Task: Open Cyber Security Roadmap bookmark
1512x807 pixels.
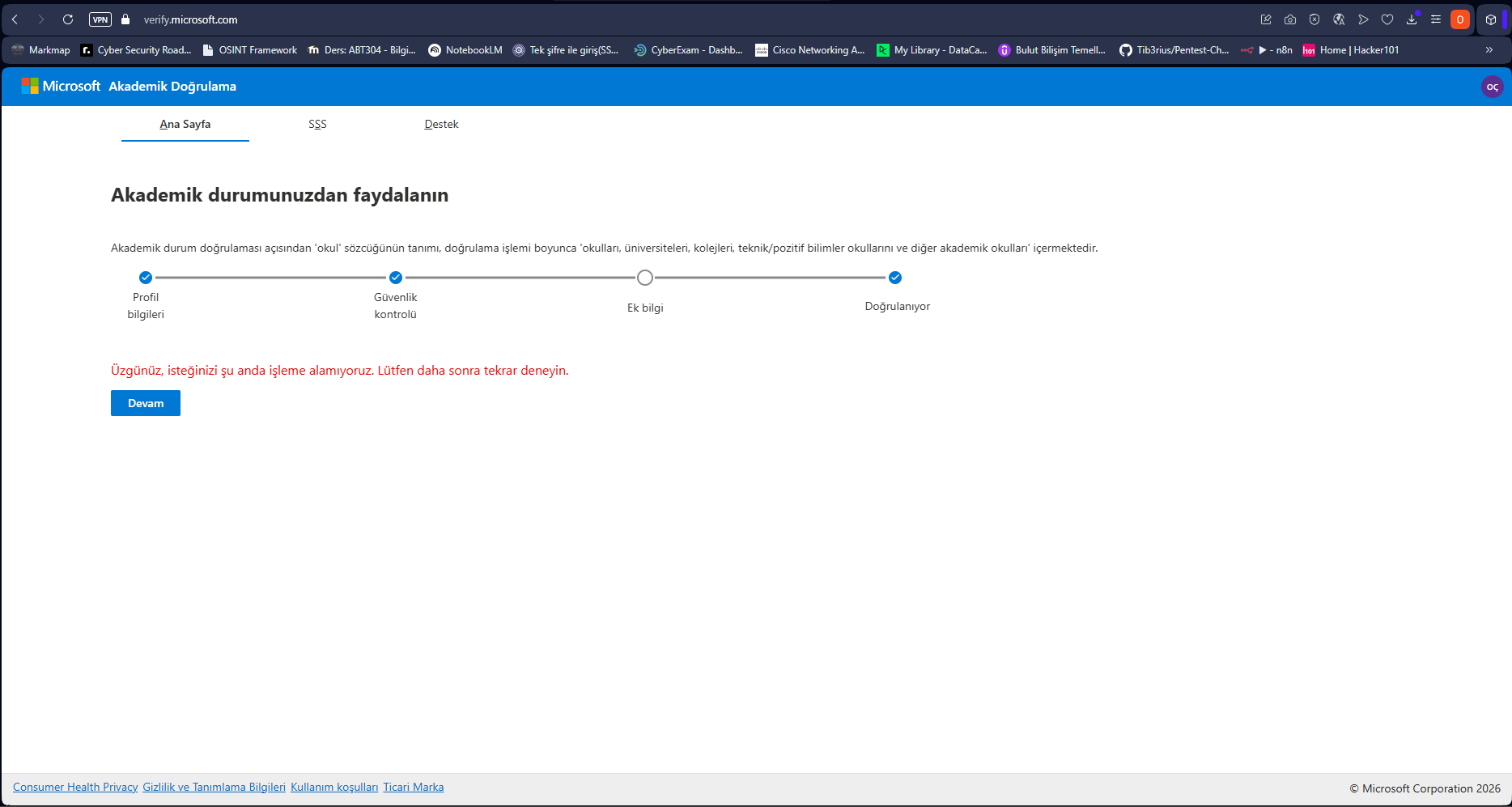Action: pos(136,50)
